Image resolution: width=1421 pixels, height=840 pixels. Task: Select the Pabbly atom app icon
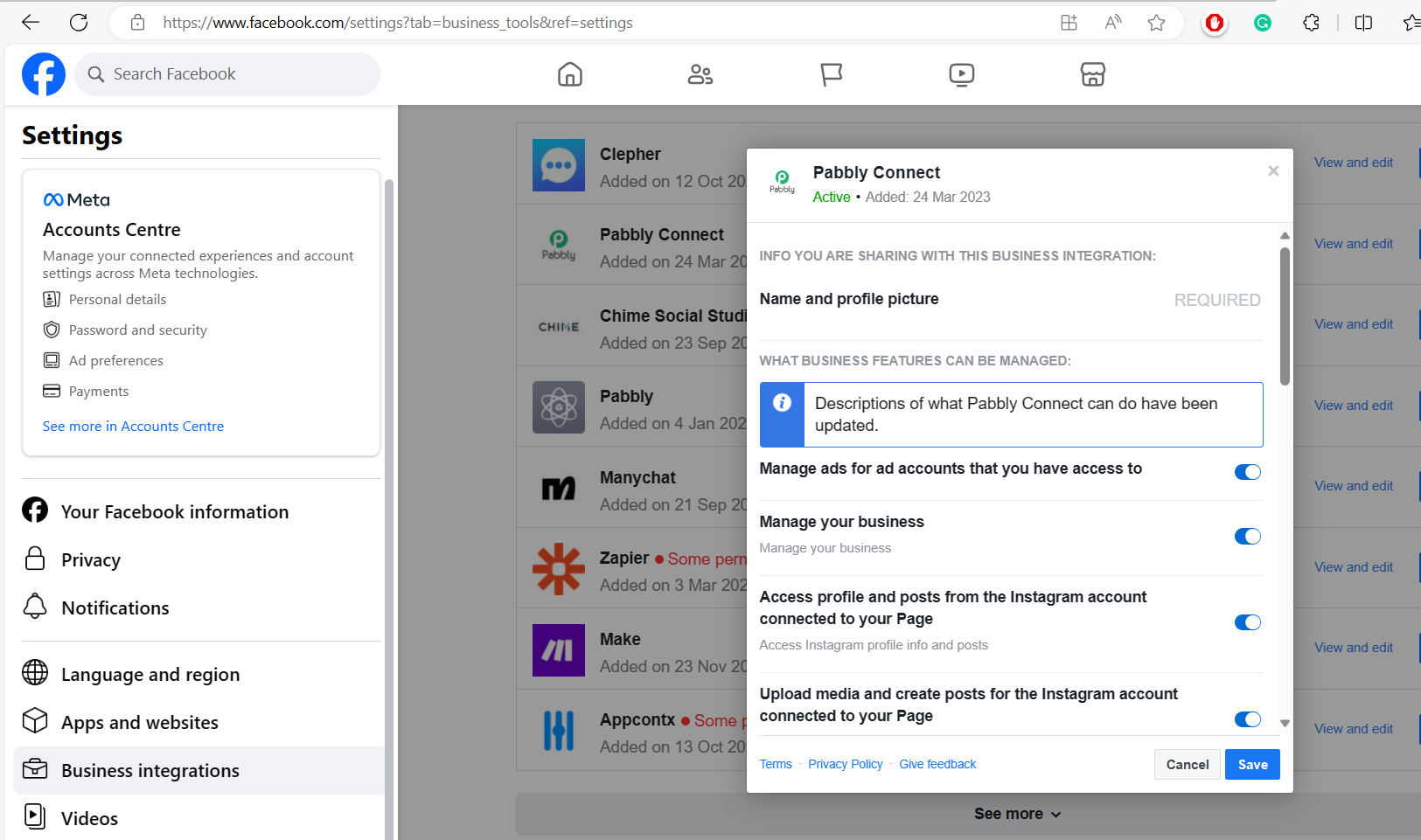(559, 407)
